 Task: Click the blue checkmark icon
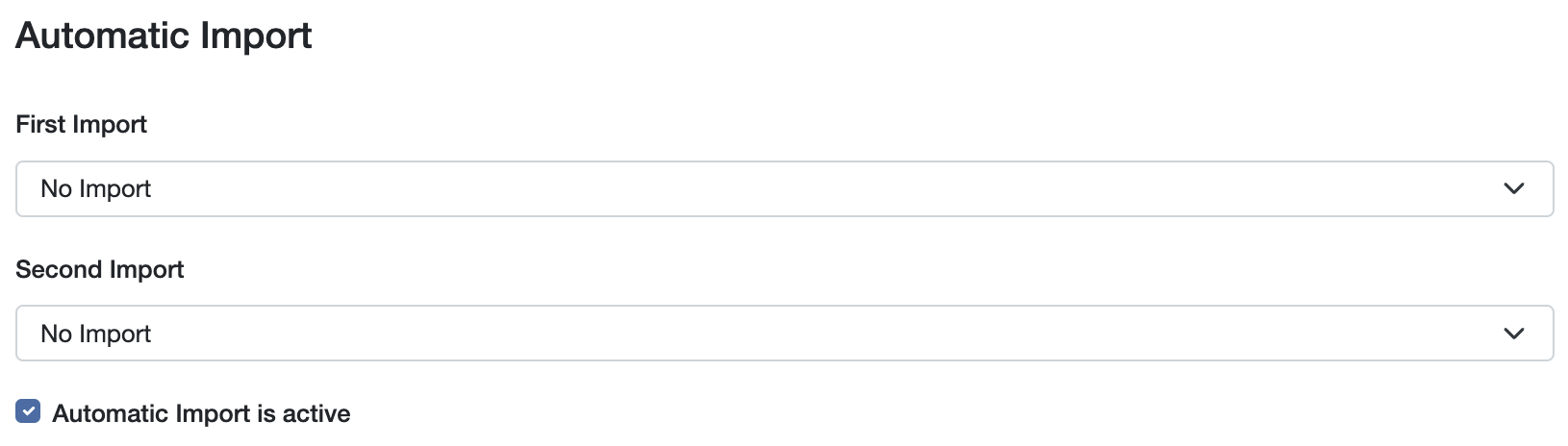tap(28, 412)
